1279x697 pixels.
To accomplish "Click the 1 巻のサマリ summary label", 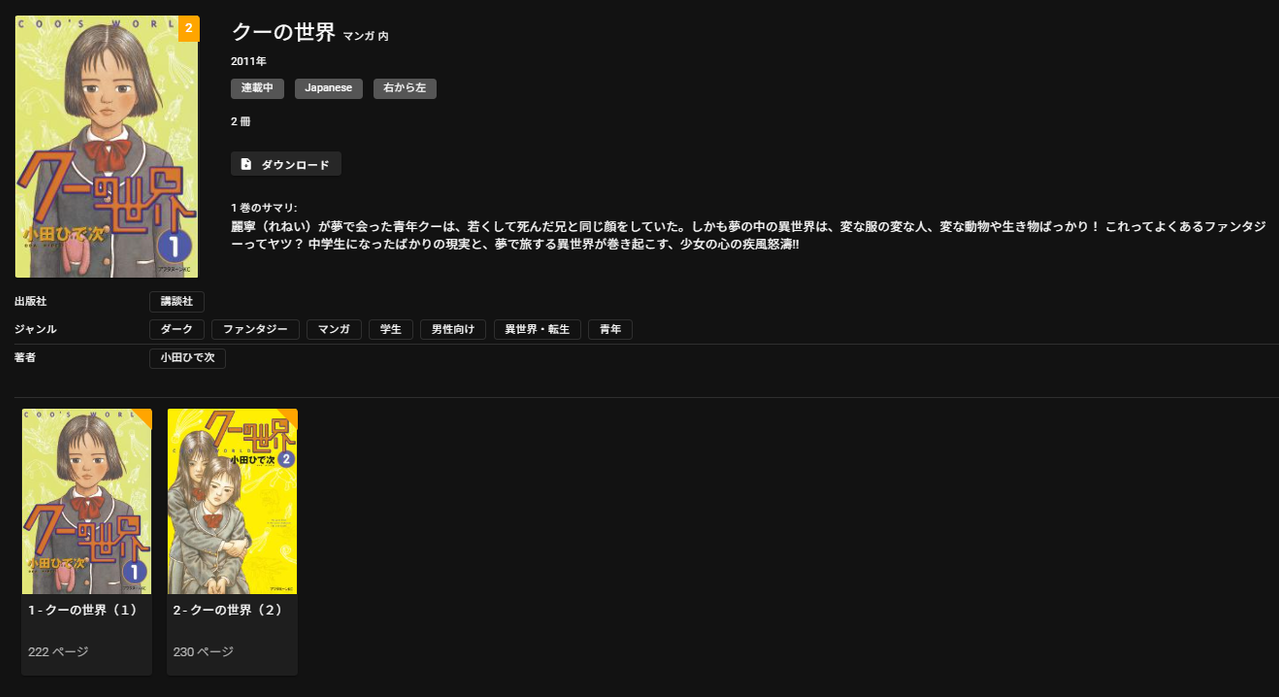I will [x=264, y=208].
